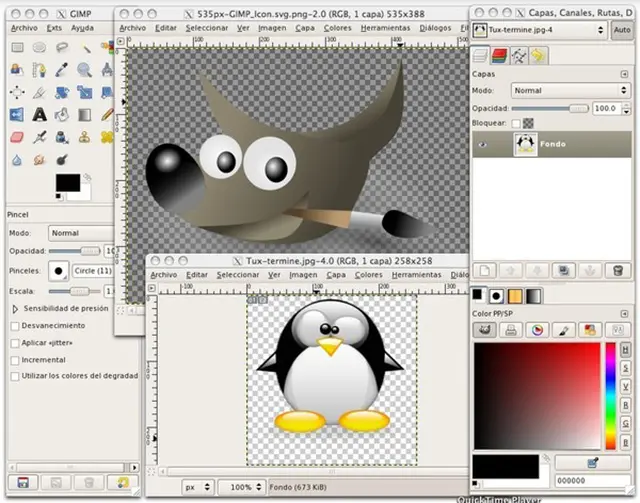The width and height of the screenshot is (640, 503).
Task: Select the Rectangle Select tool
Action: point(17,47)
